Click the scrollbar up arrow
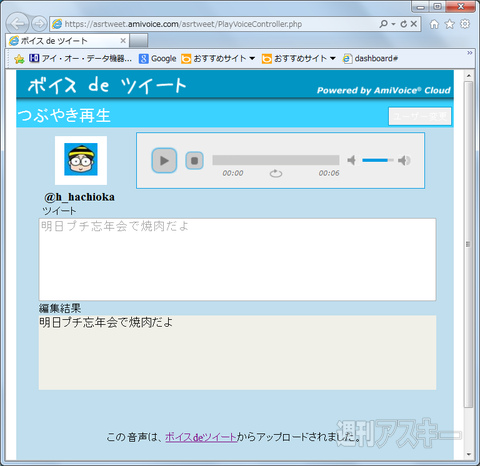The width and height of the screenshot is (480, 466). coord(469,76)
